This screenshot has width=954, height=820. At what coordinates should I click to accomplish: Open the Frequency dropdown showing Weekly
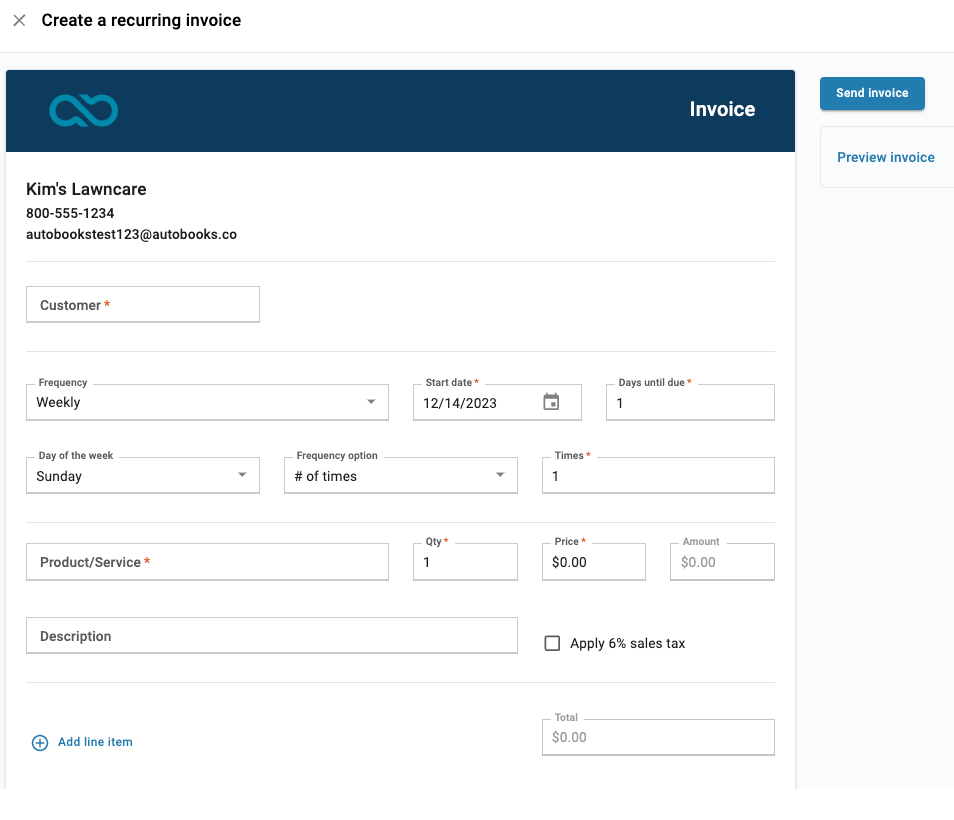pos(207,401)
